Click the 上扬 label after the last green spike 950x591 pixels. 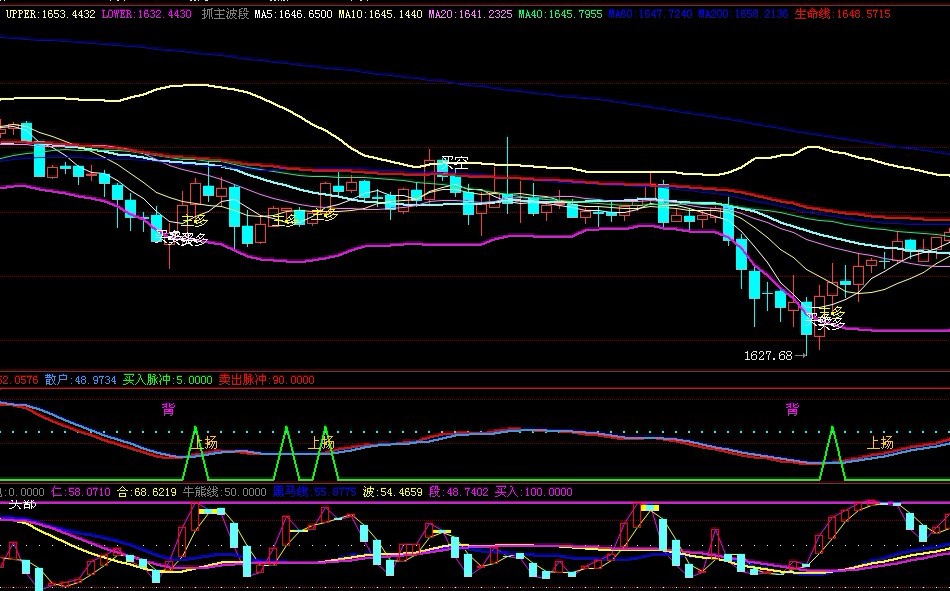click(x=880, y=442)
